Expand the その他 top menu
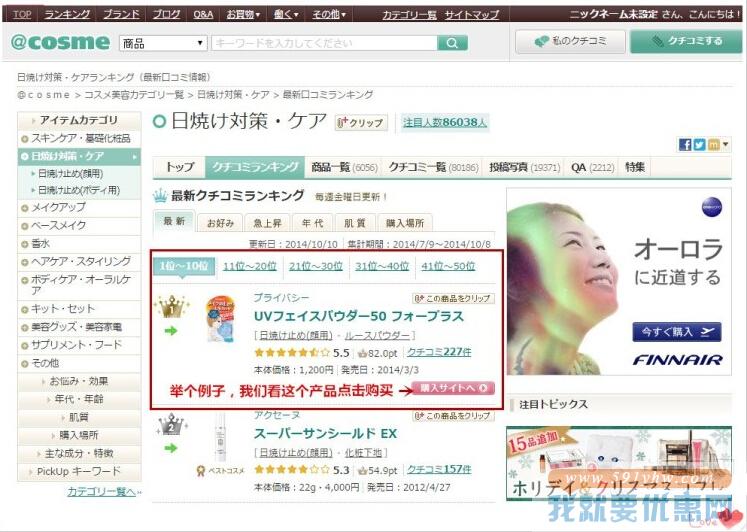The width and height of the screenshot is (747, 532). point(329,14)
